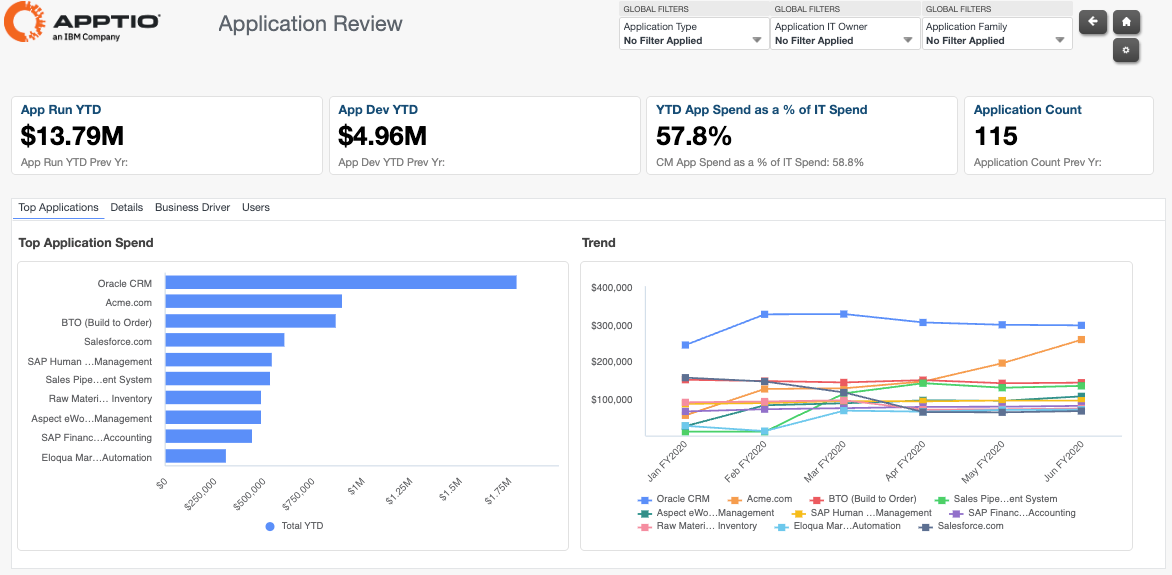Image resolution: width=1172 pixels, height=575 pixels.
Task: Open the Application IT Owner filter dropdown
Action: [x=845, y=34]
